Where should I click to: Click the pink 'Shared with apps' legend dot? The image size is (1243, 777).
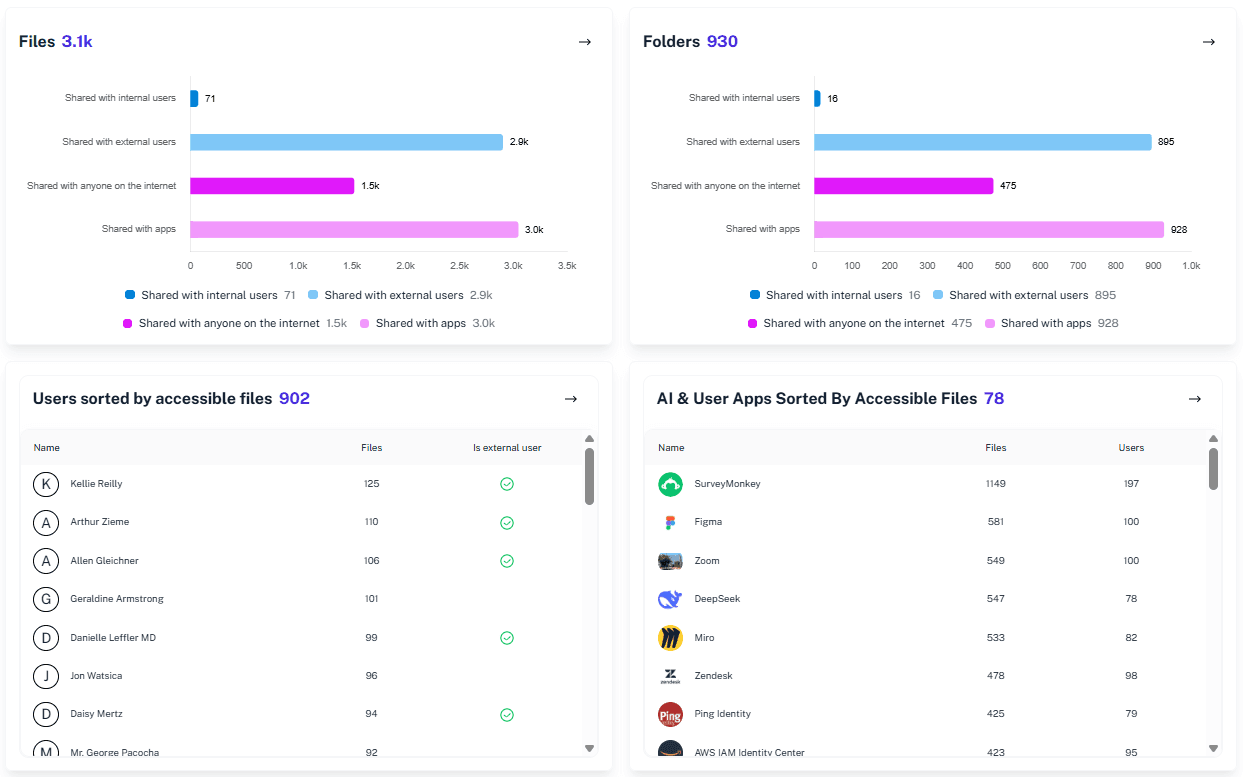(x=364, y=323)
